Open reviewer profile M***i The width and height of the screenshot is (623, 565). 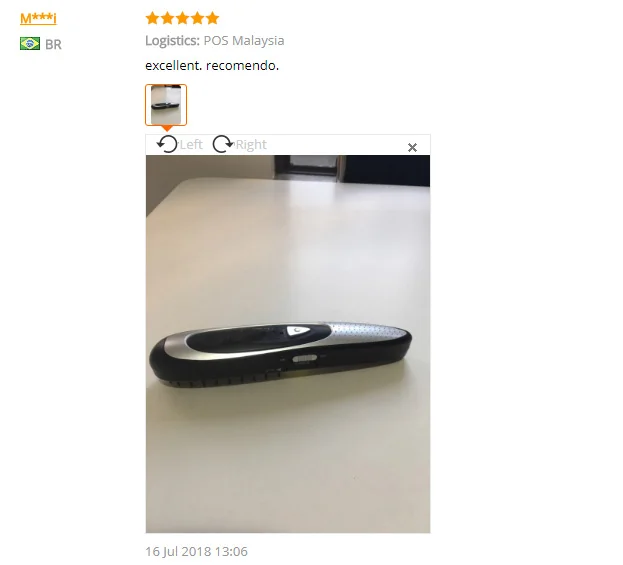click(x=38, y=18)
